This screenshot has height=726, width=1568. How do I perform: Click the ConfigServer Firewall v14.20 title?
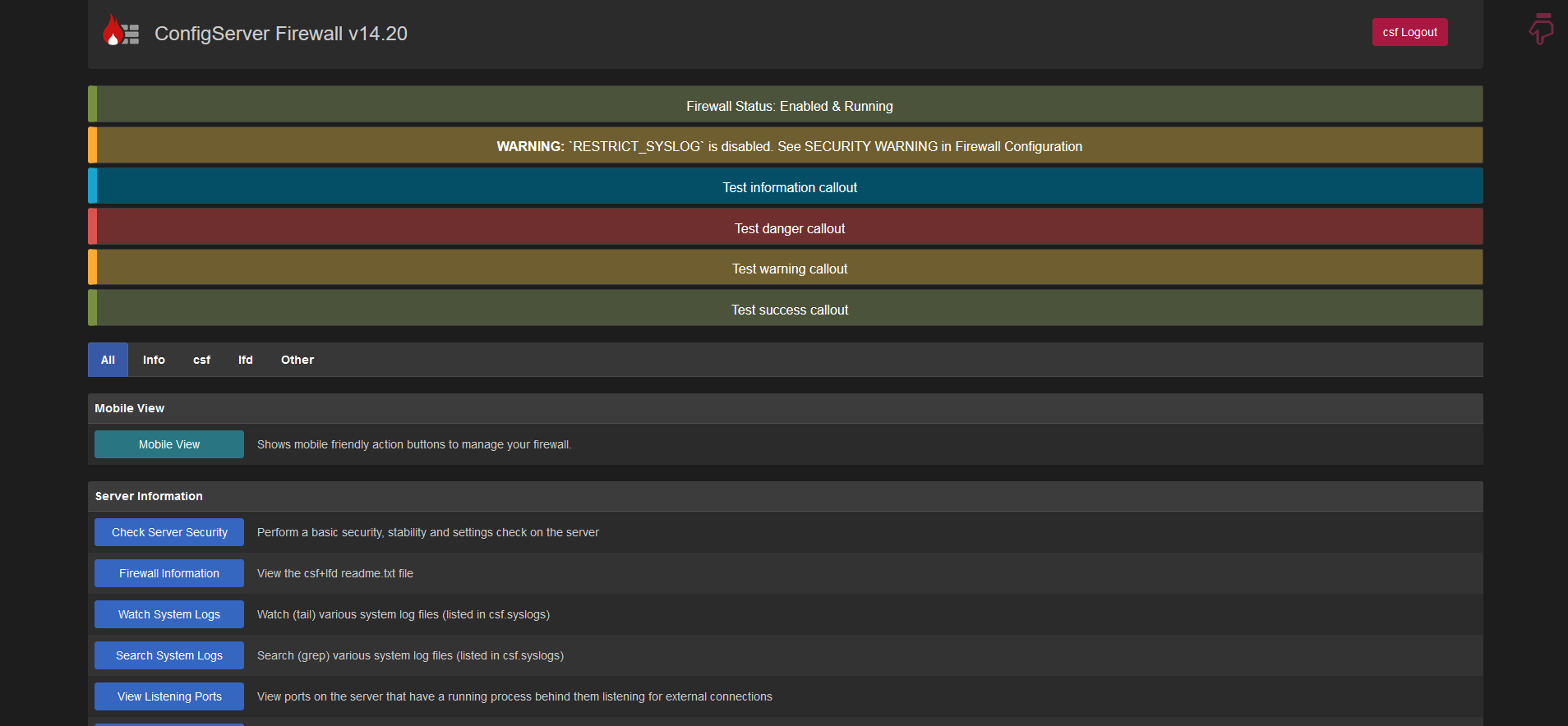(281, 34)
